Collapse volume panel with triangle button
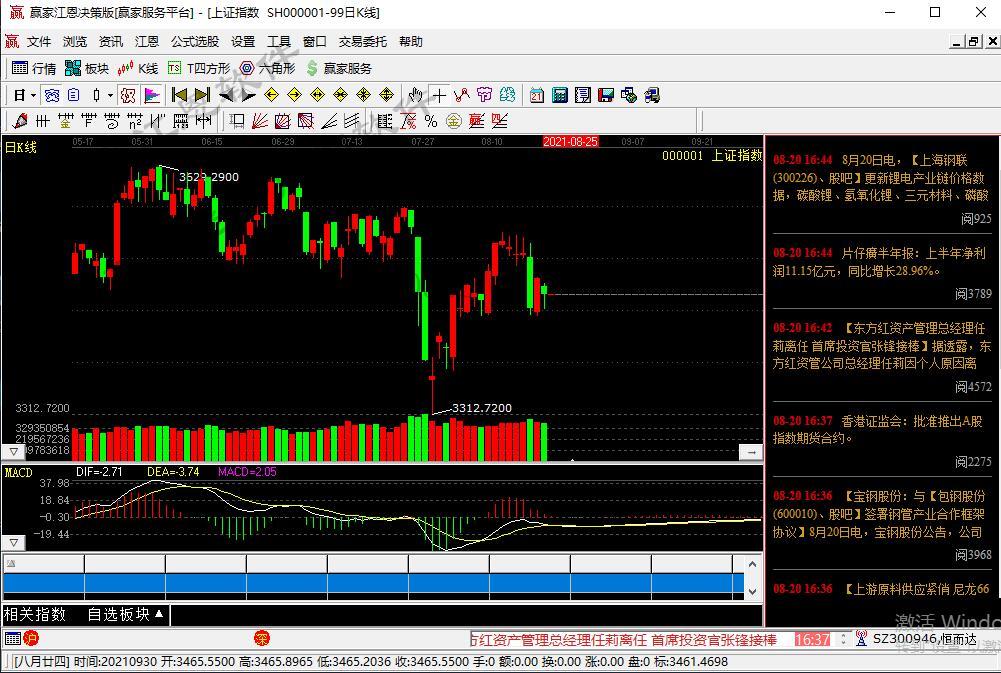 [x=12, y=452]
